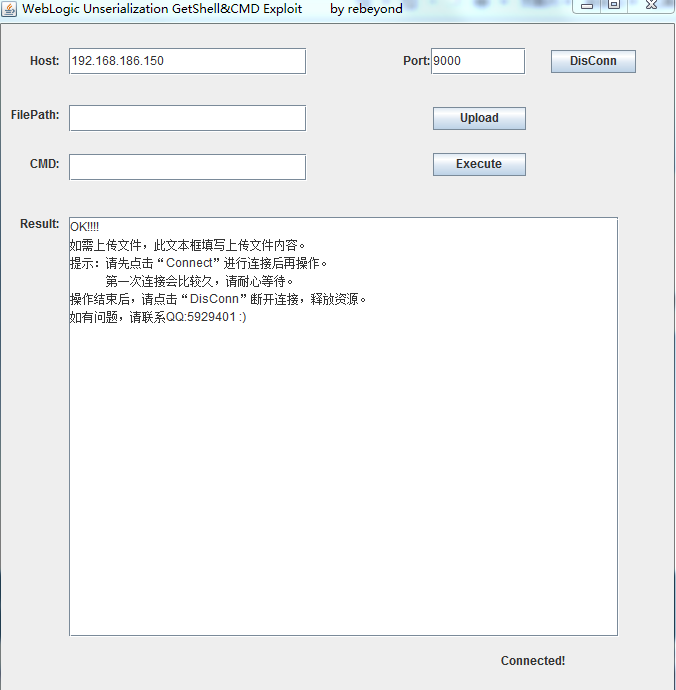Select the empty FilePath text field
This screenshot has height=690, width=676.
tap(187, 118)
